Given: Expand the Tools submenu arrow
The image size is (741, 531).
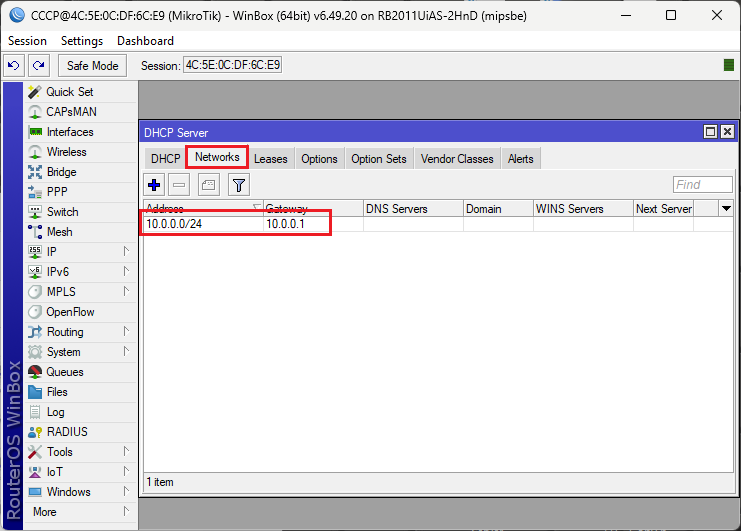Looking at the screenshot, I should 126,451.
